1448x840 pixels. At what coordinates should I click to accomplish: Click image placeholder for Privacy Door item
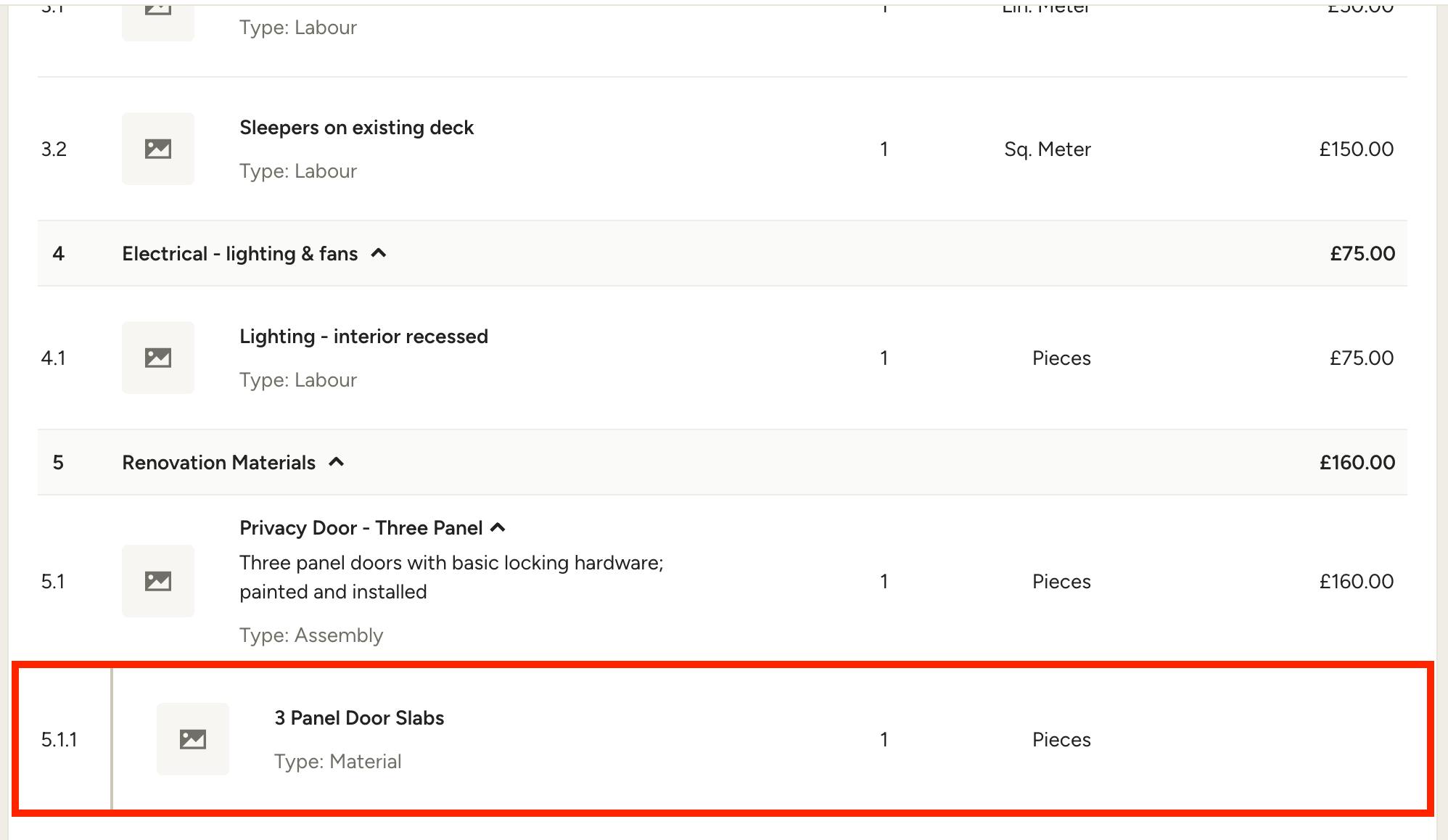tap(158, 581)
